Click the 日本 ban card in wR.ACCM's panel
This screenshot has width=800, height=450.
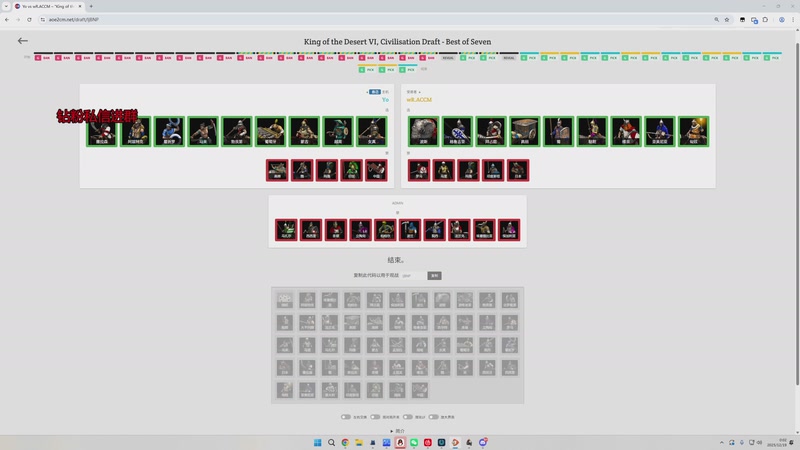pyautogui.click(x=517, y=170)
